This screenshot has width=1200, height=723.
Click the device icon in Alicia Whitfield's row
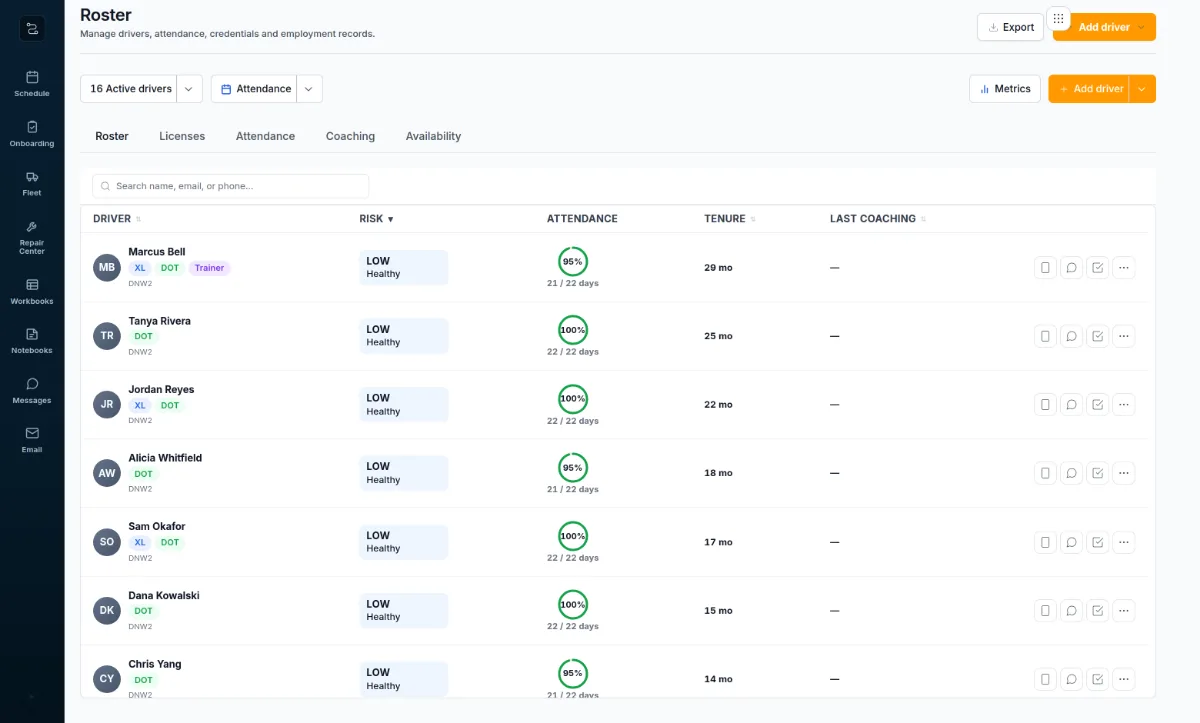[1045, 473]
